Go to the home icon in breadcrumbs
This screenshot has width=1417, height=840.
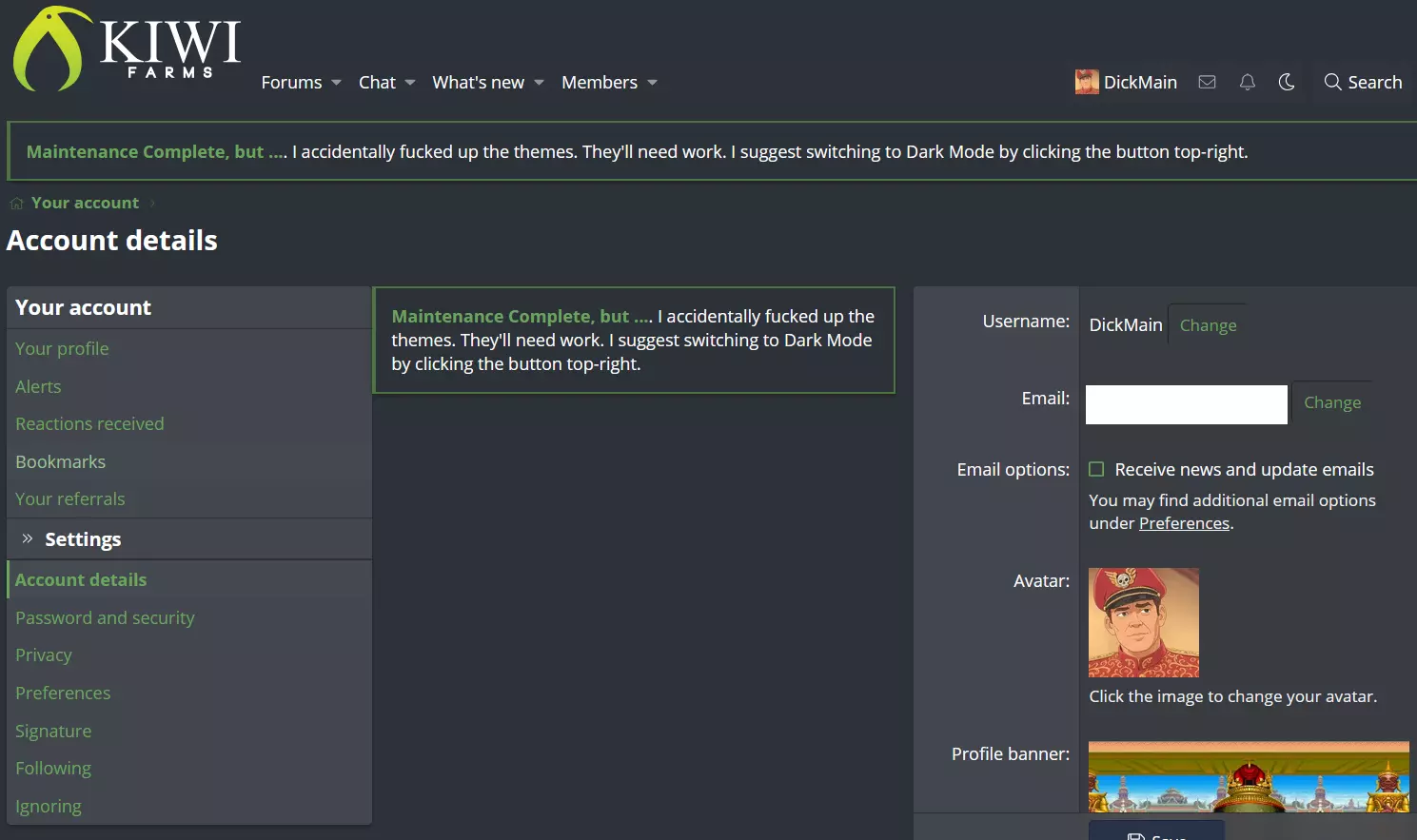point(16,204)
